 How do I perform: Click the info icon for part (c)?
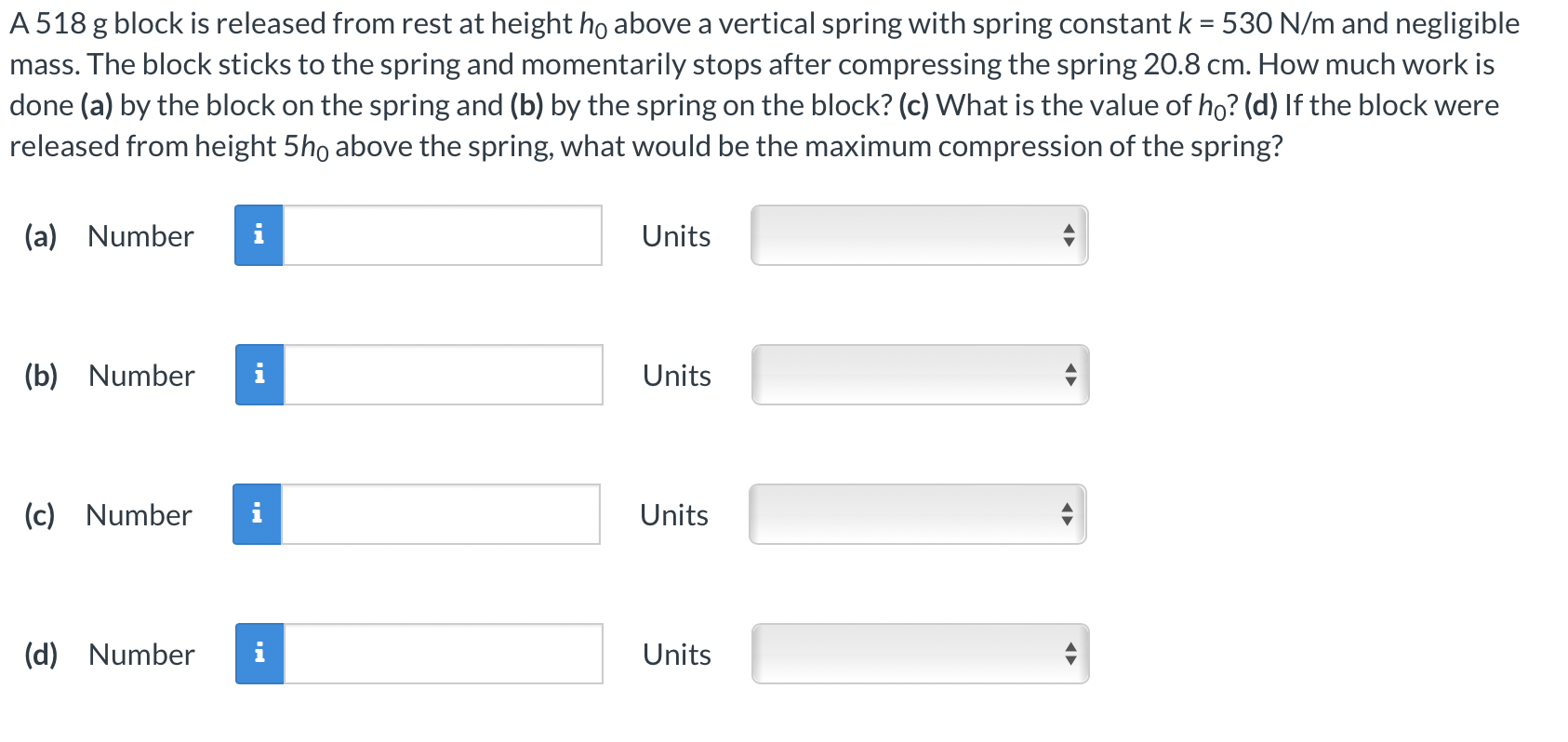tap(257, 514)
